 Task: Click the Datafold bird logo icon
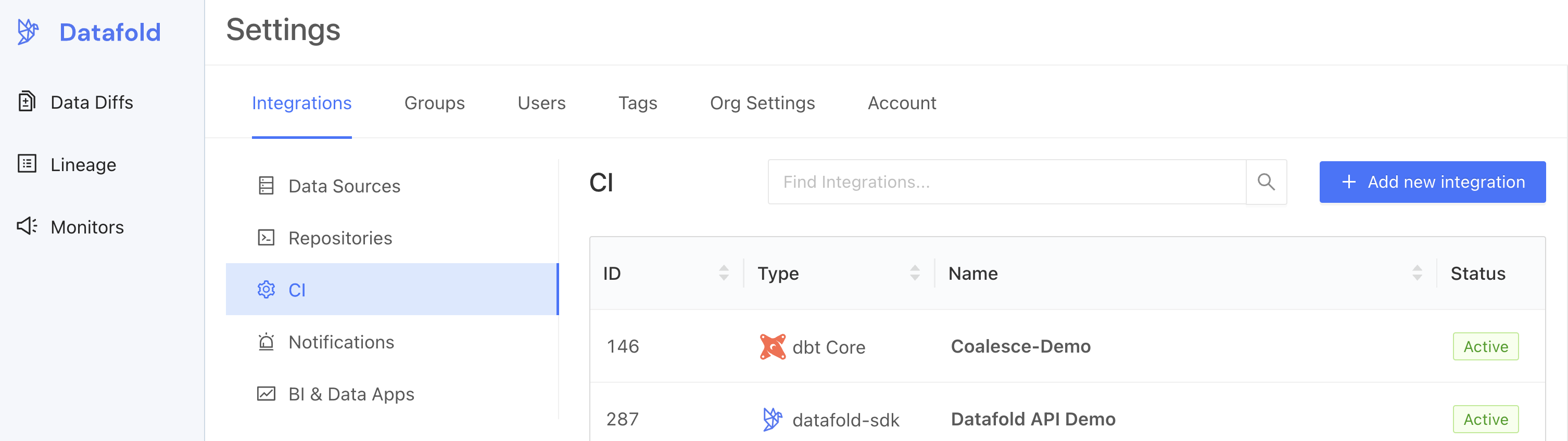pyautogui.click(x=28, y=32)
